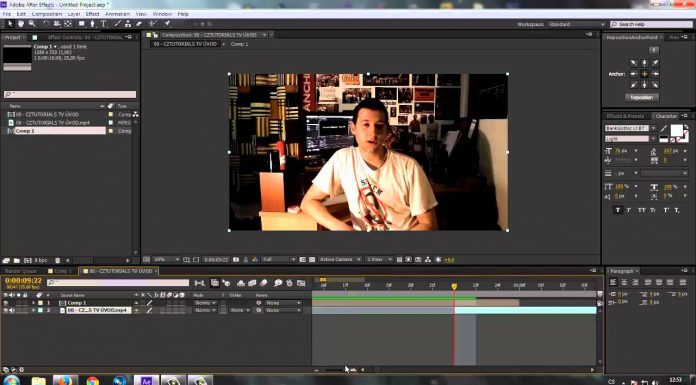The height and width of the screenshot is (385, 696).
Task: Open Composition Mini-Flowchart in timeline
Action: coord(200,283)
